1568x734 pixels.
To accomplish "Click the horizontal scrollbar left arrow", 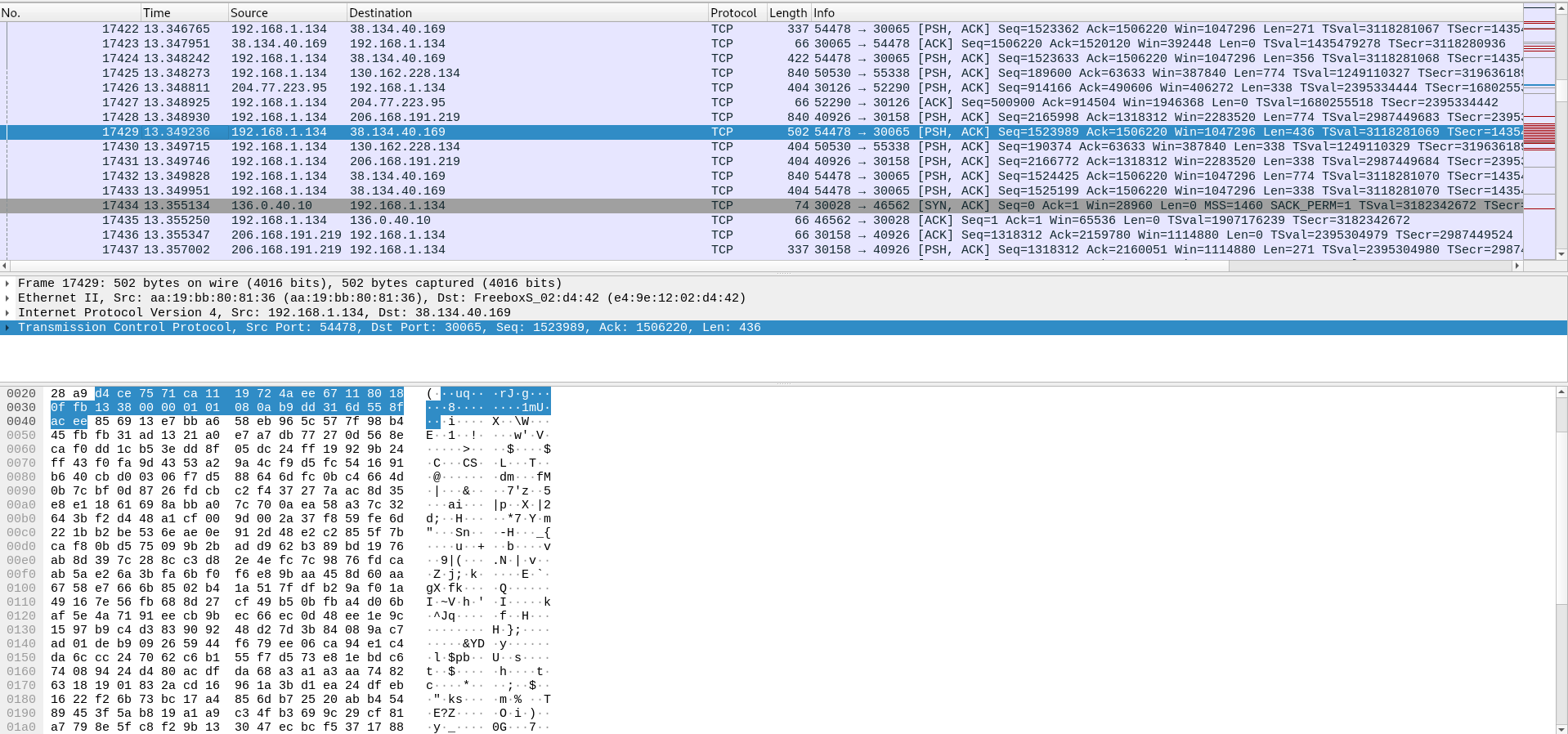I will click(x=5, y=266).
